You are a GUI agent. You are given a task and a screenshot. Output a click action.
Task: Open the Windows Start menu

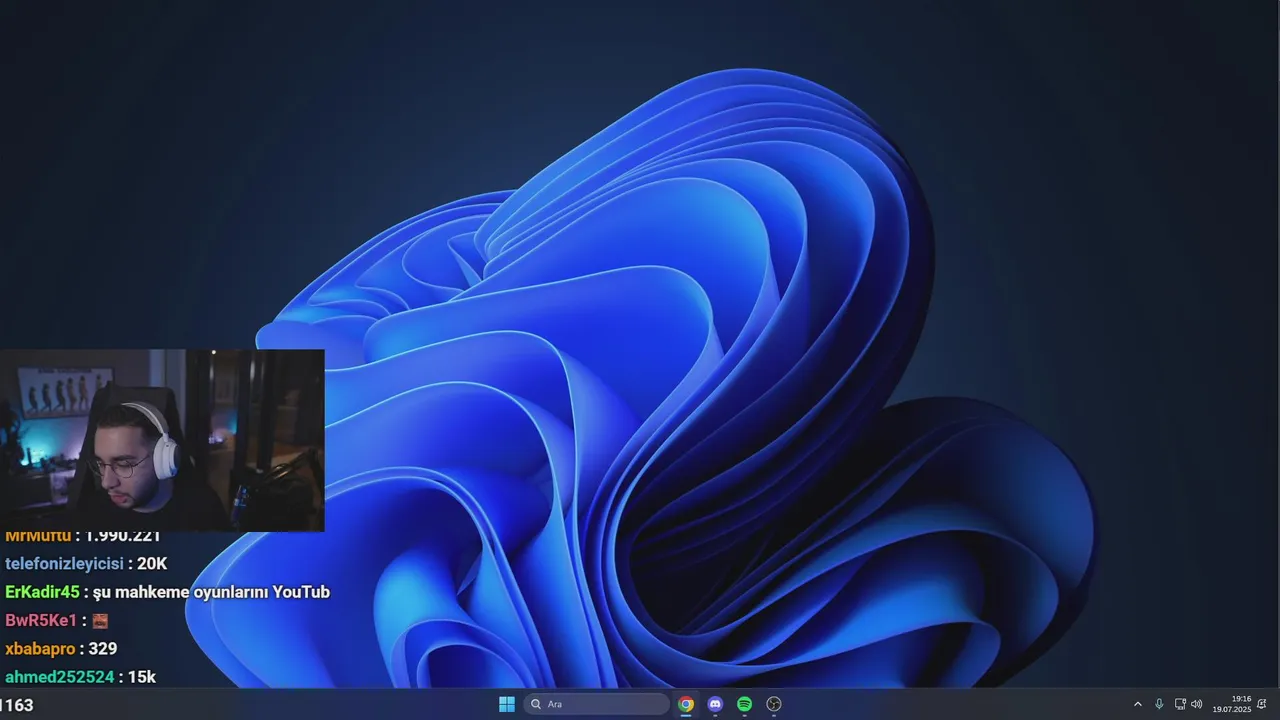point(507,704)
